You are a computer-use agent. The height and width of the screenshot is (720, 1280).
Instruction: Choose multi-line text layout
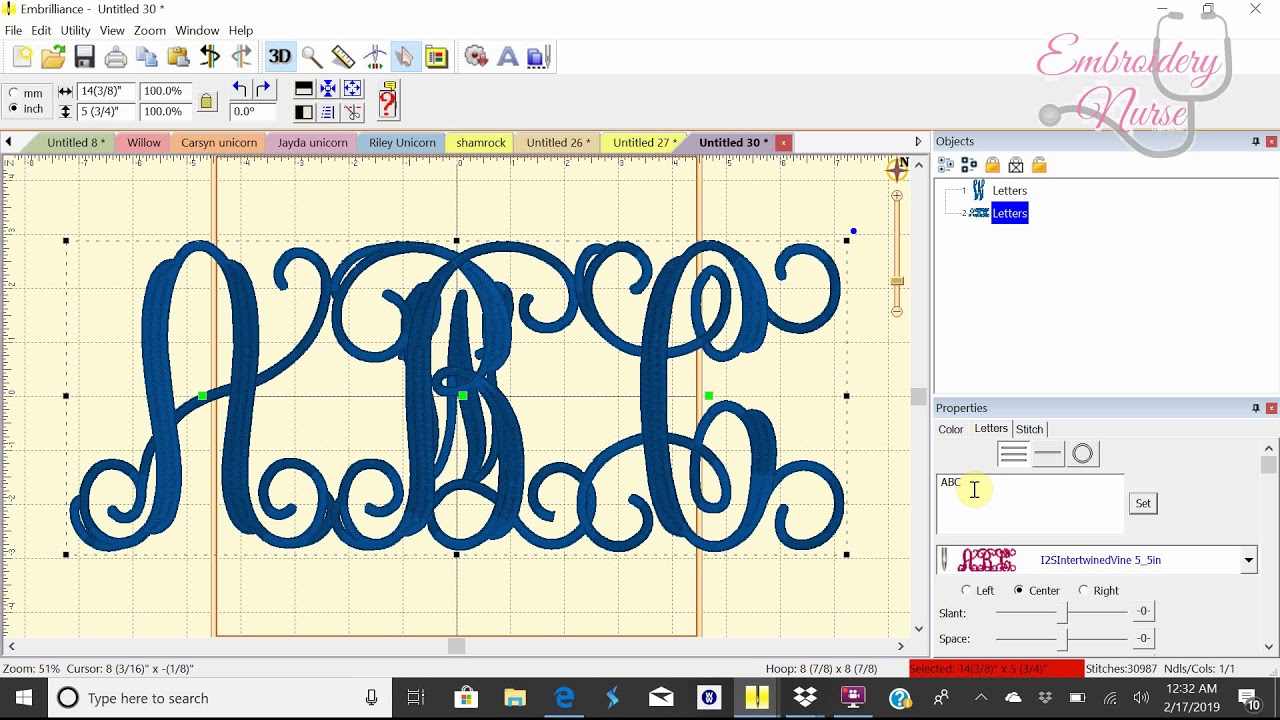click(x=1013, y=454)
